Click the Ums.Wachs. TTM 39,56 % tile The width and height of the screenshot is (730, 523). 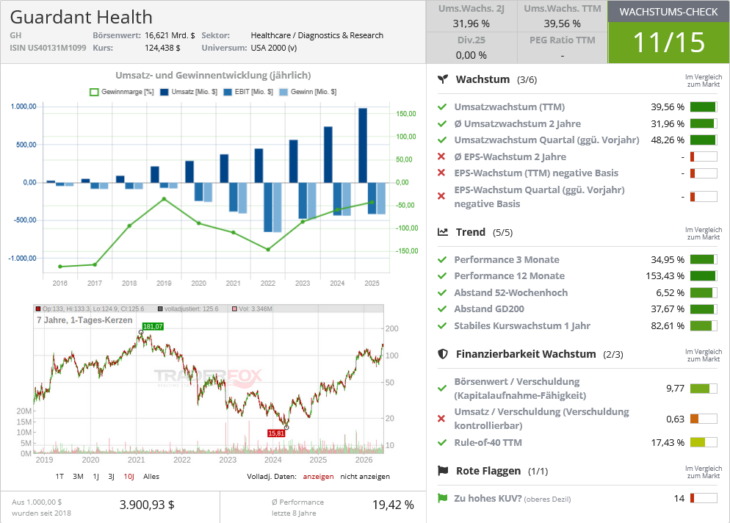click(x=562, y=16)
